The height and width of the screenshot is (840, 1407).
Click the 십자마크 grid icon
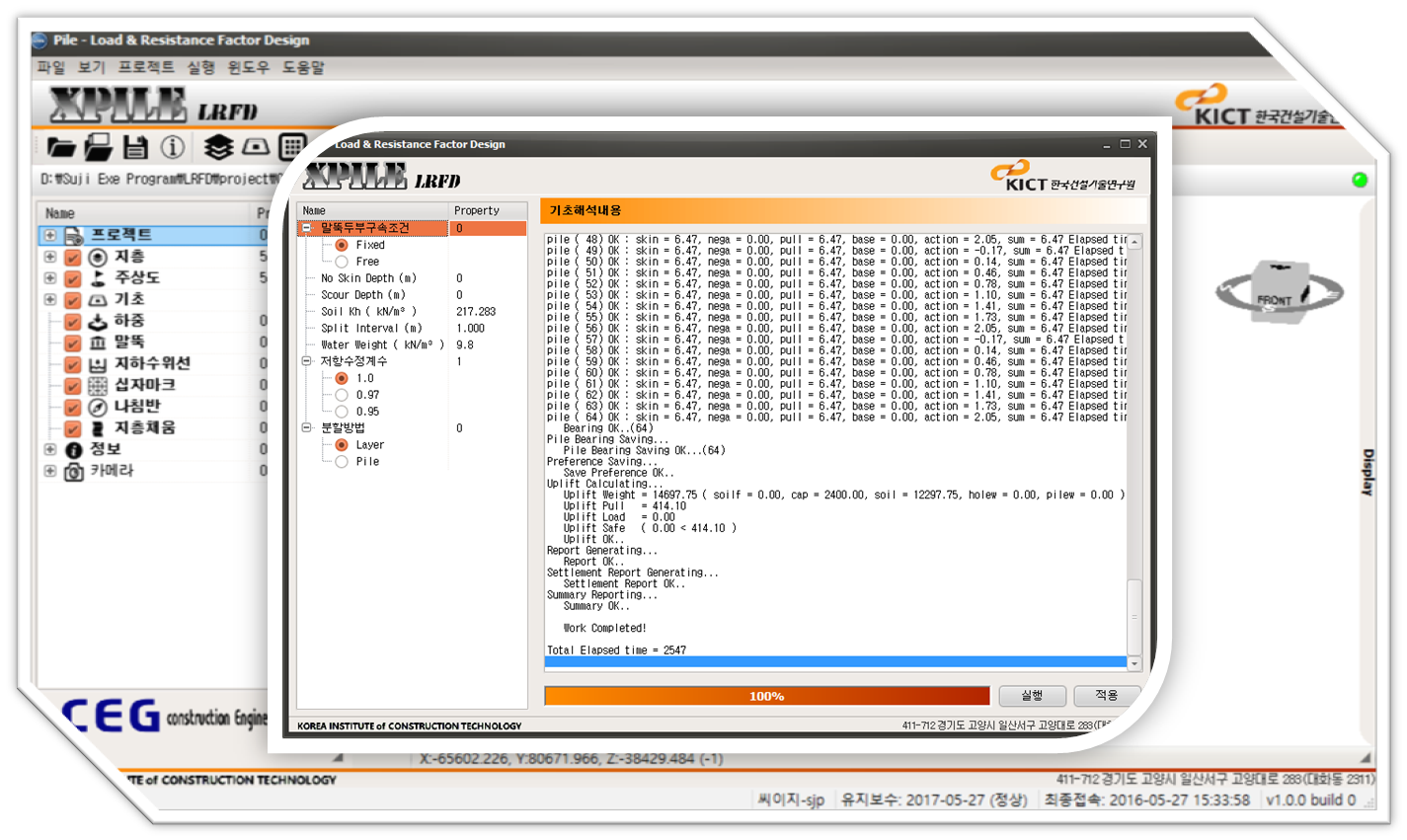click(98, 386)
